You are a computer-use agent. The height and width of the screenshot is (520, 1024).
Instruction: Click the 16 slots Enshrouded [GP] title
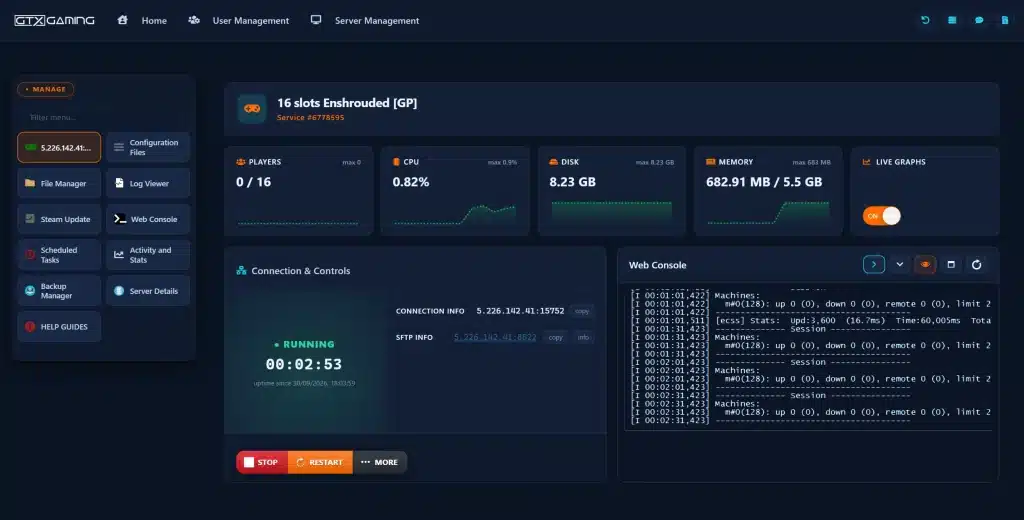click(347, 103)
